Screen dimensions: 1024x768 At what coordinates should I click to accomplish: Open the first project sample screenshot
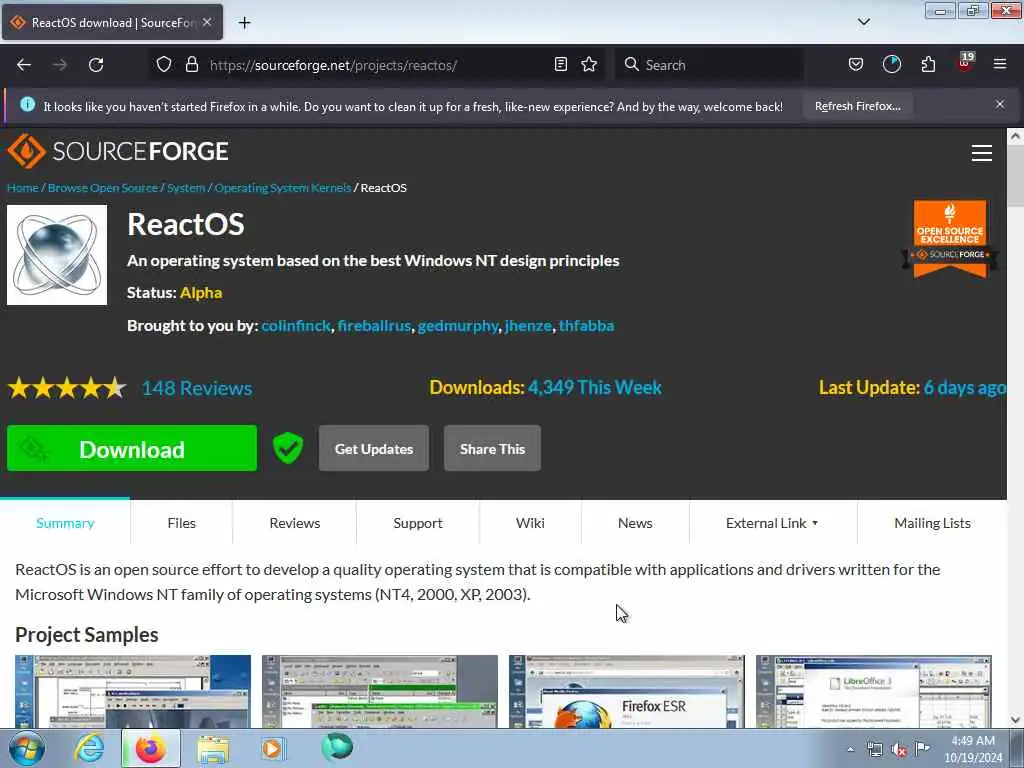(133, 691)
